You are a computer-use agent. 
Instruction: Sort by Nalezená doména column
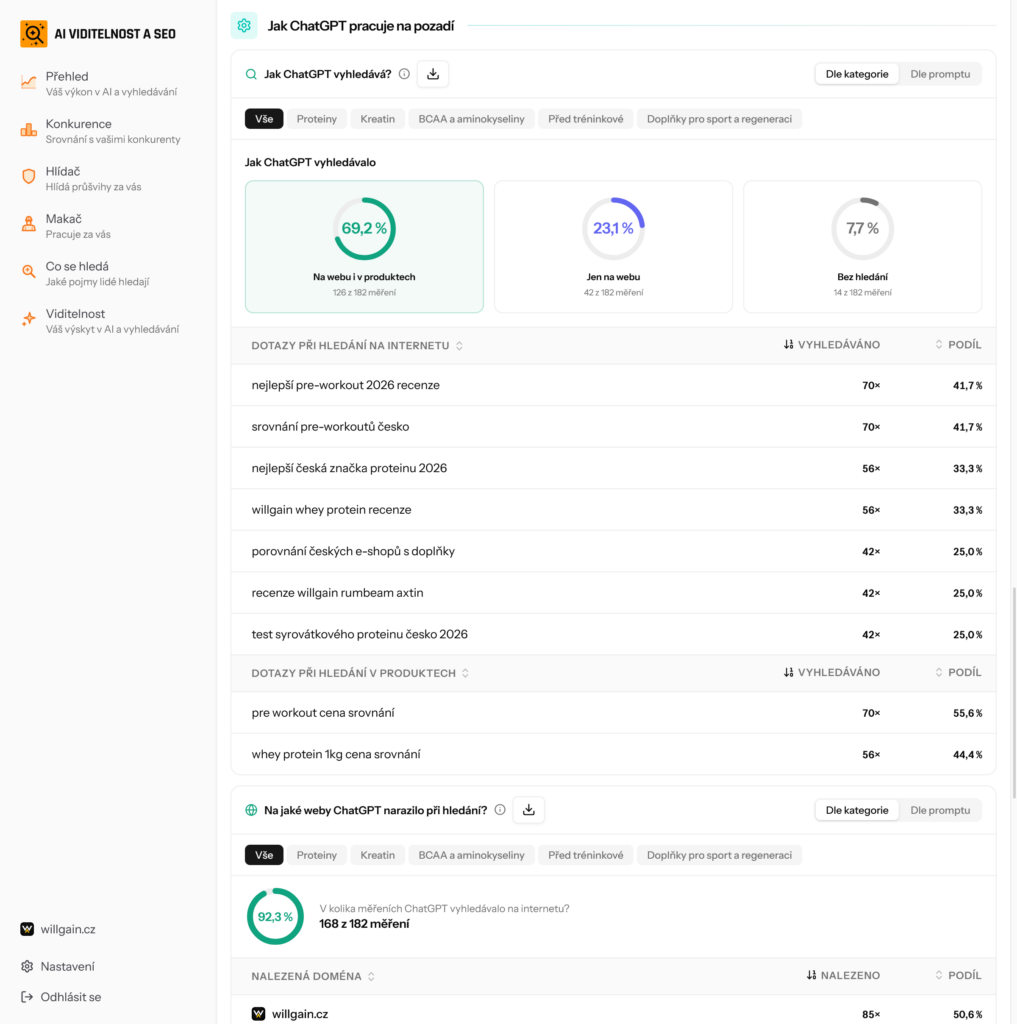click(x=314, y=976)
